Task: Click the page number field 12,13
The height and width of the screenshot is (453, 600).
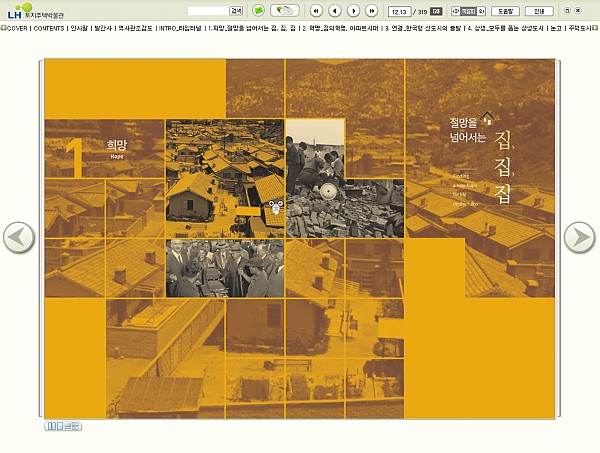Action: click(399, 11)
